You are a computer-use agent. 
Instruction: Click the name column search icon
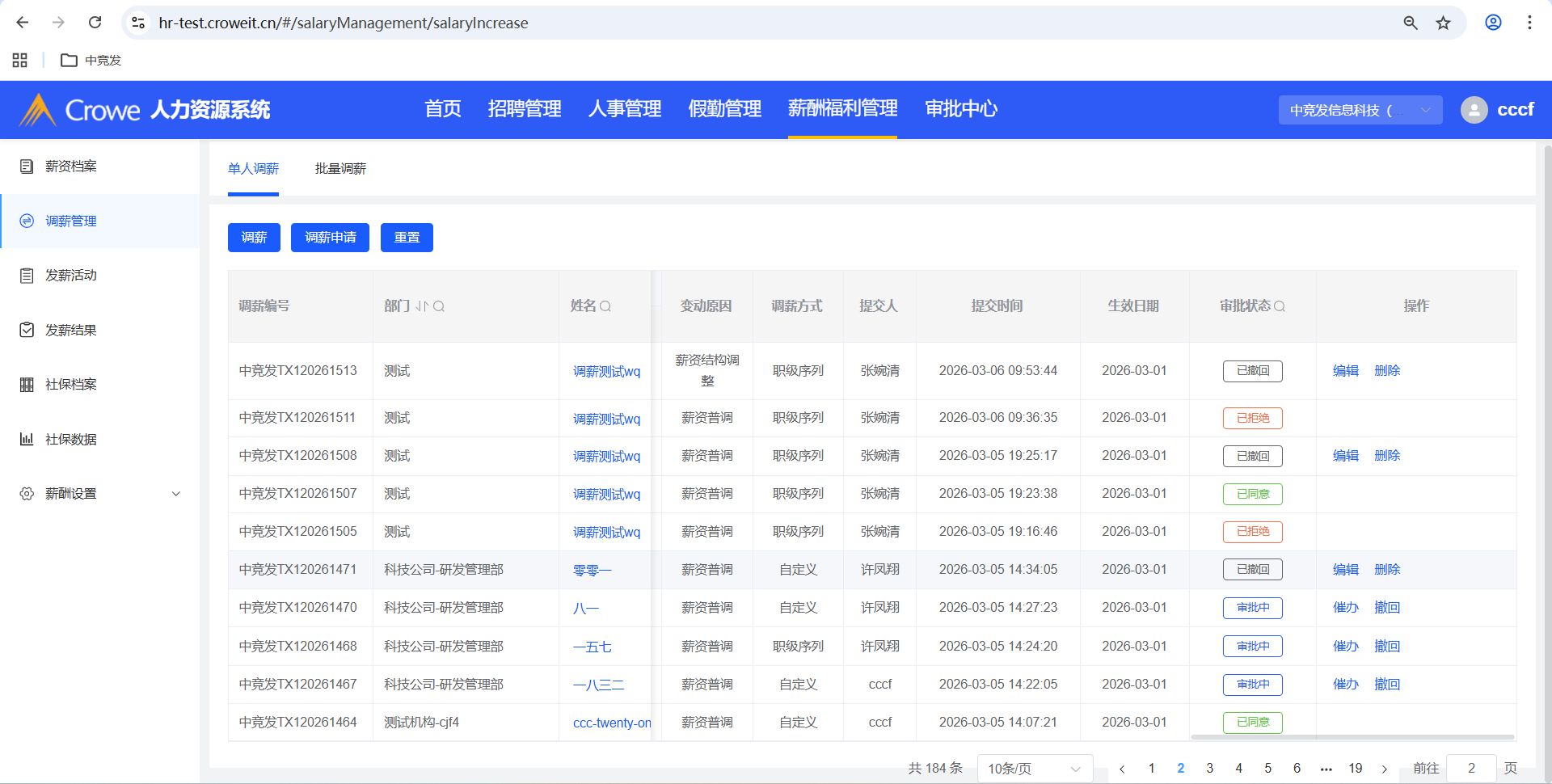(605, 306)
